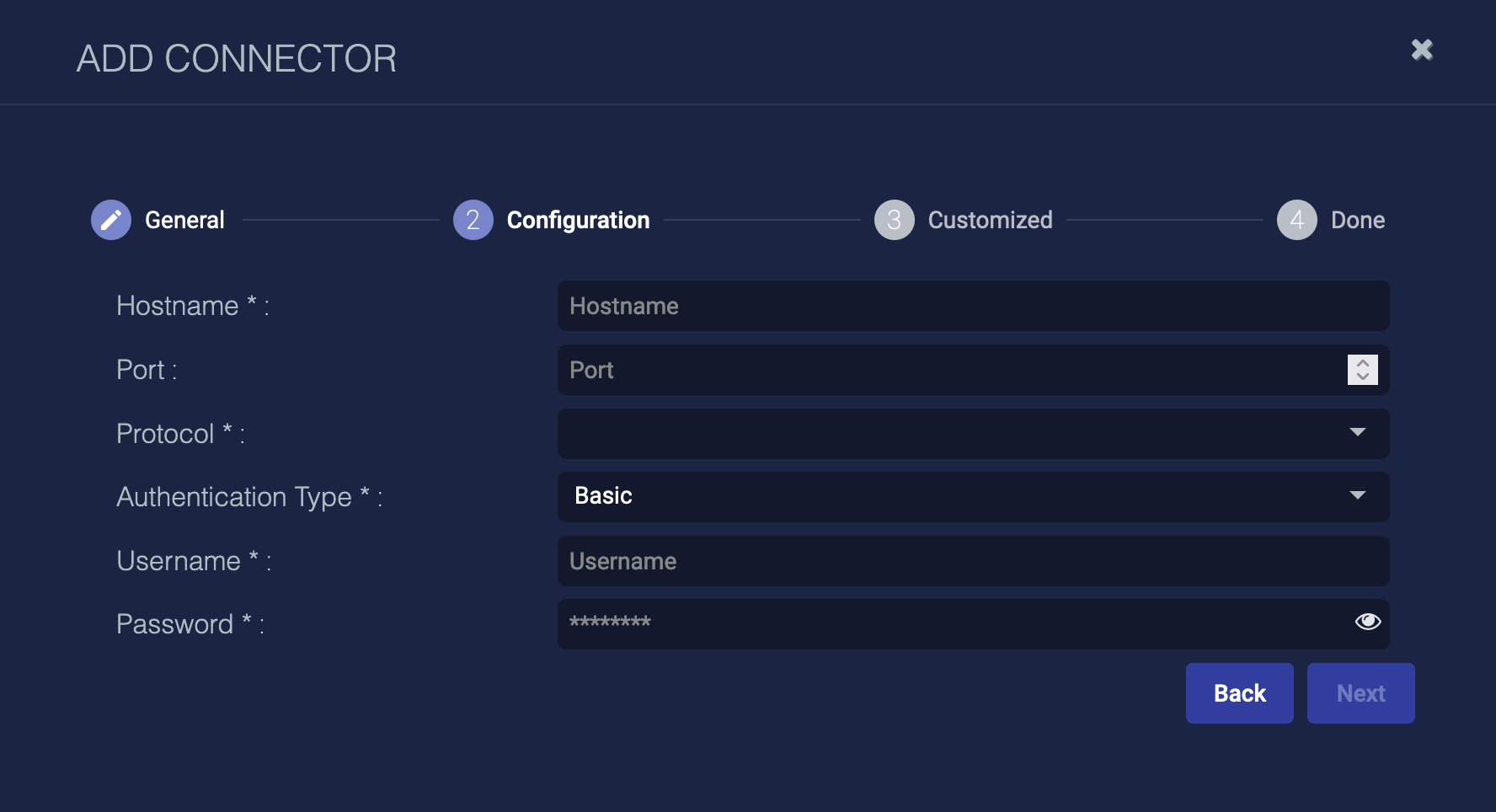Expand the Authentication Type dropdown arrow
This screenshot has width=1496, height=812.
tap(1357, 495)
